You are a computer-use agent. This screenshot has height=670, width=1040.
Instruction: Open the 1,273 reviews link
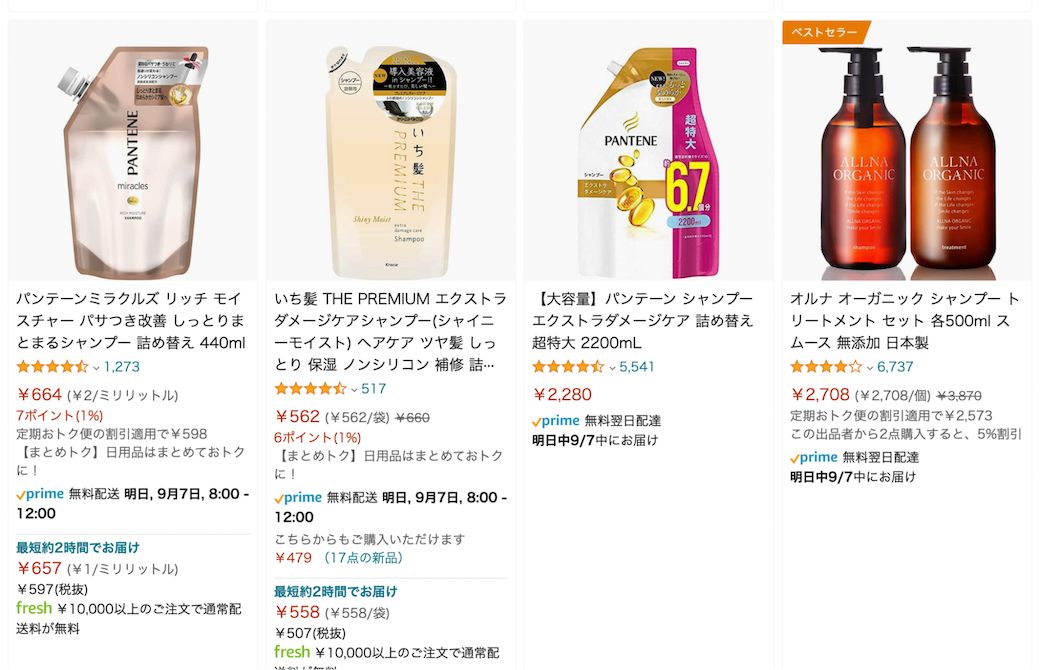(122, 367)
